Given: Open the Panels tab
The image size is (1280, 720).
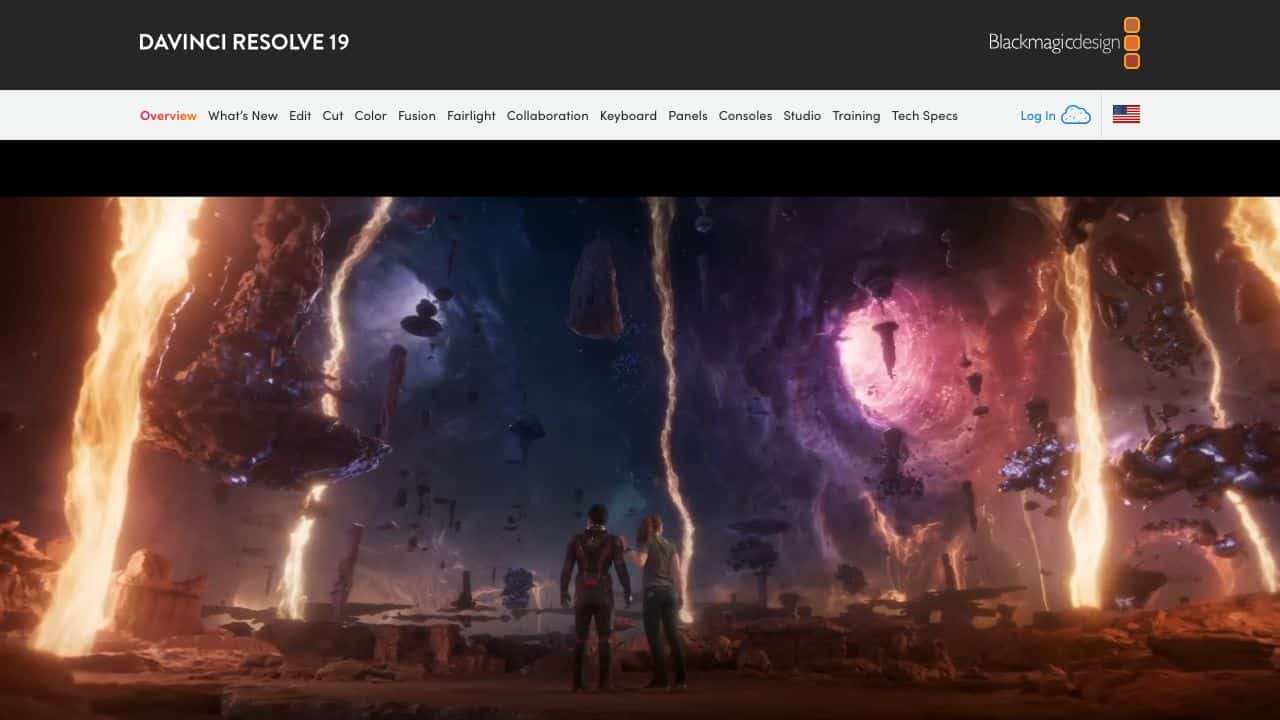Looking at the screenshot, I should (x=688, y=116).
